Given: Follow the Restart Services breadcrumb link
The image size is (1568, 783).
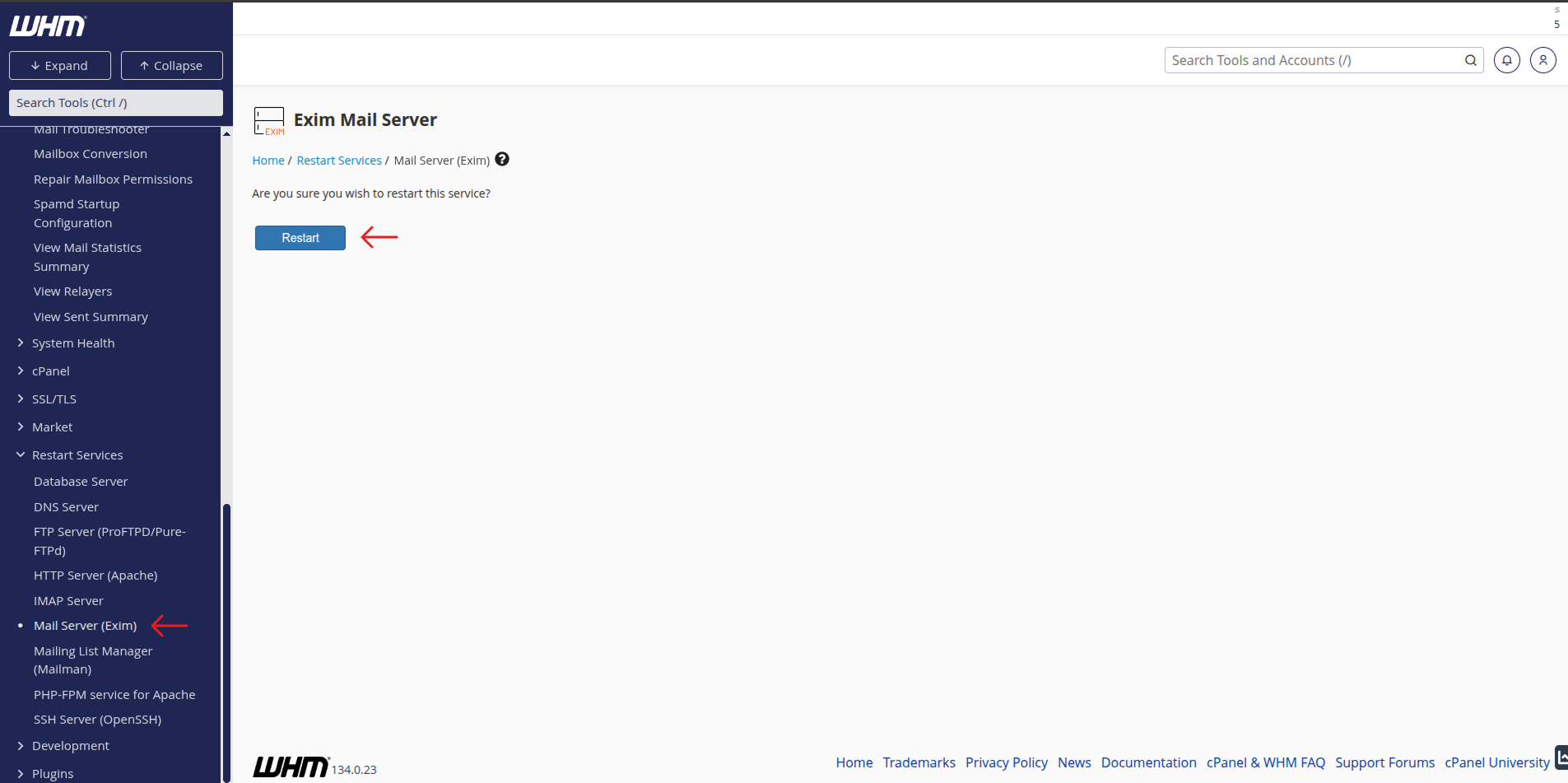Looking at the screenshot, I should pos(339,161).
